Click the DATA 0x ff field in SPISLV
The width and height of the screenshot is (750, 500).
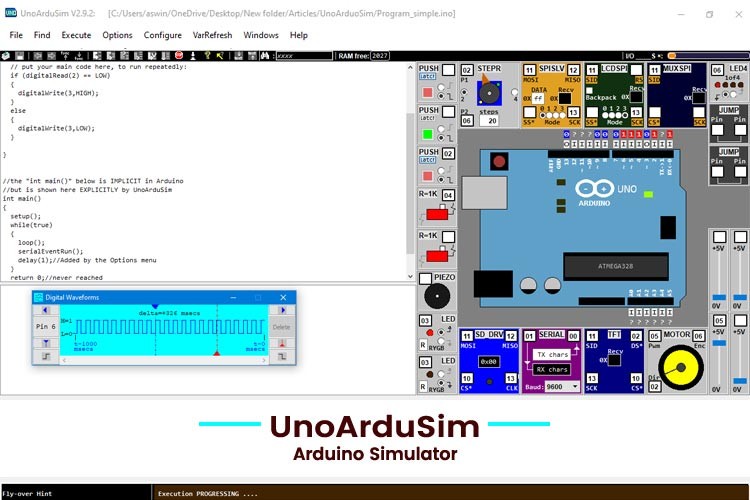(x=538, y=98)
